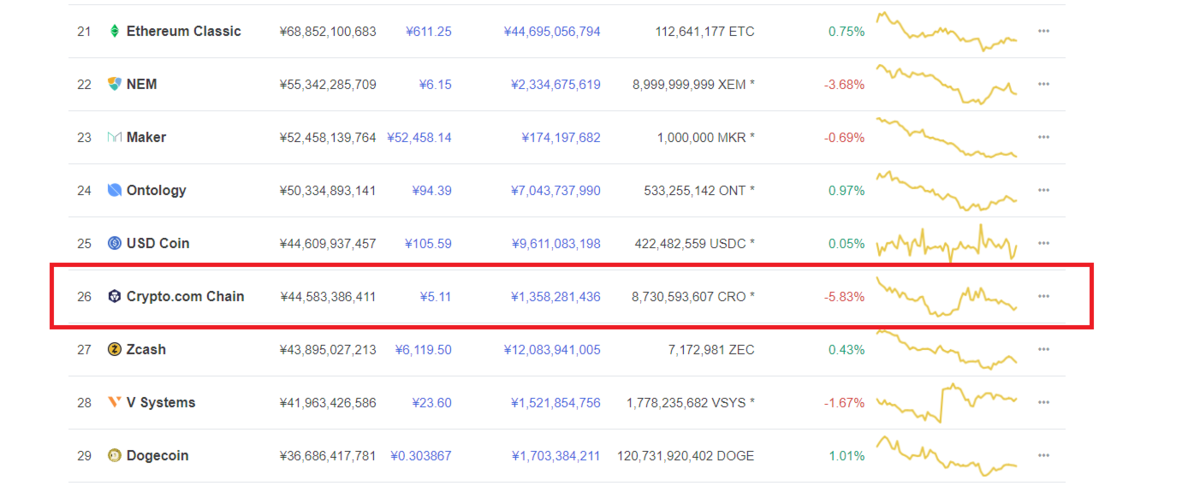This screenshot has height=486, width=1200.
Task: View the Zcash 7-day sparkline chart
Action: click(x=946, y=349)
